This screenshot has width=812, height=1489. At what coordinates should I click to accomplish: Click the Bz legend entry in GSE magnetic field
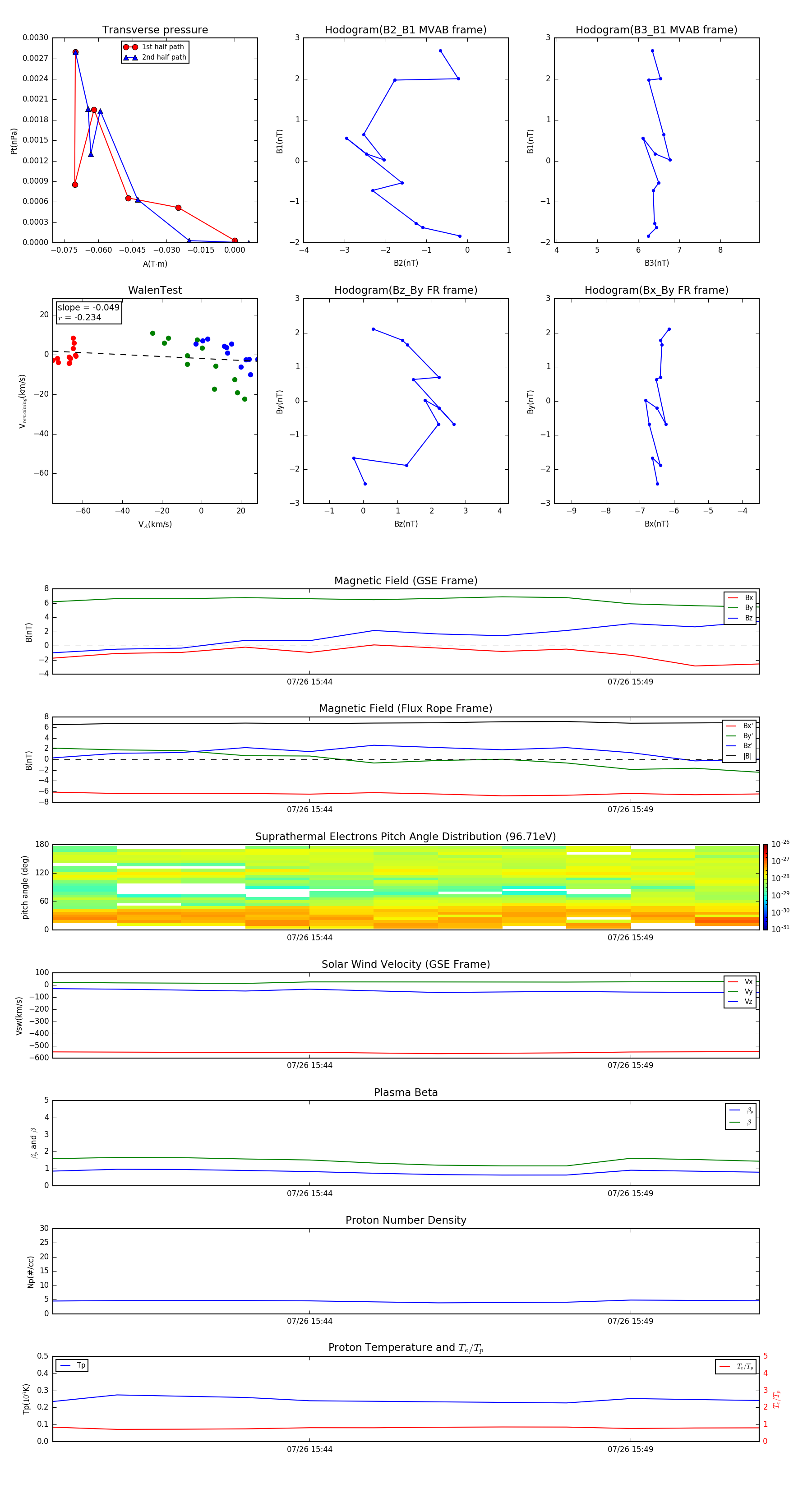(x=740, y=618)
